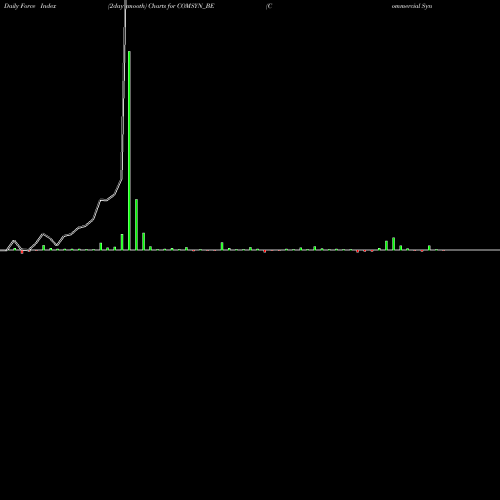Click the tallest green force index bar

(x=129, y=150)
